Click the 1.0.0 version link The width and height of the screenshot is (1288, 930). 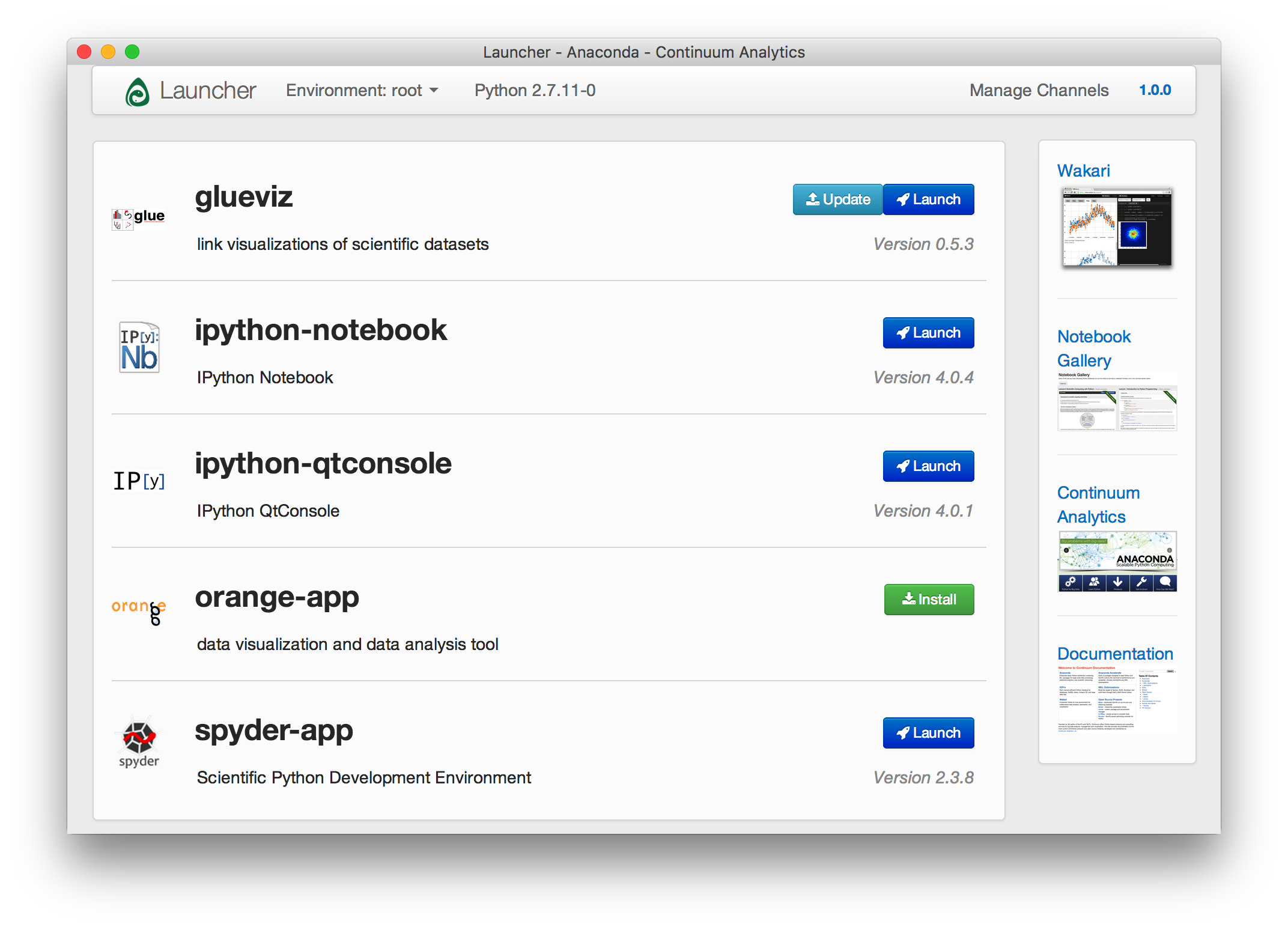coord(1155,90)
